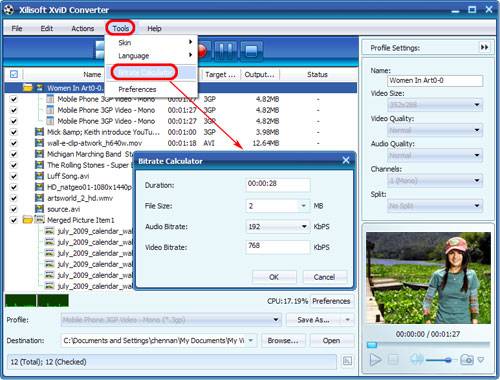The image size is (500, 380).
Task: Uncheck the HD_natgeo01 file checkbox
Action: [14, 187]
